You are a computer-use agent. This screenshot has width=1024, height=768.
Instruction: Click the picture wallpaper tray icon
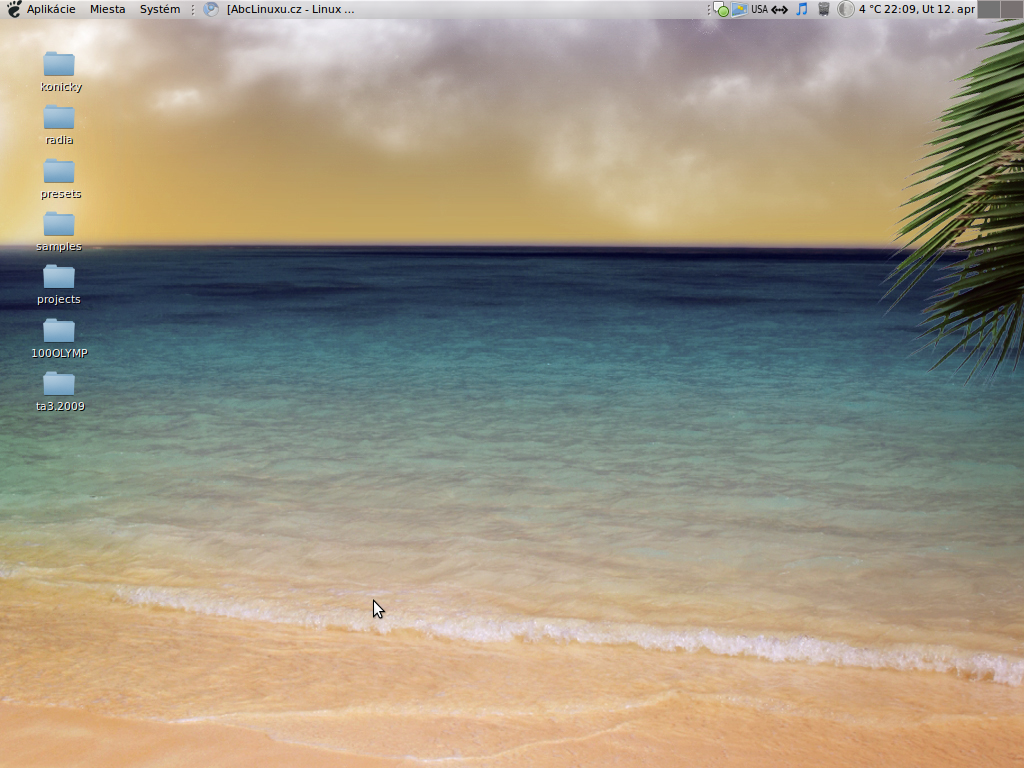740,9
